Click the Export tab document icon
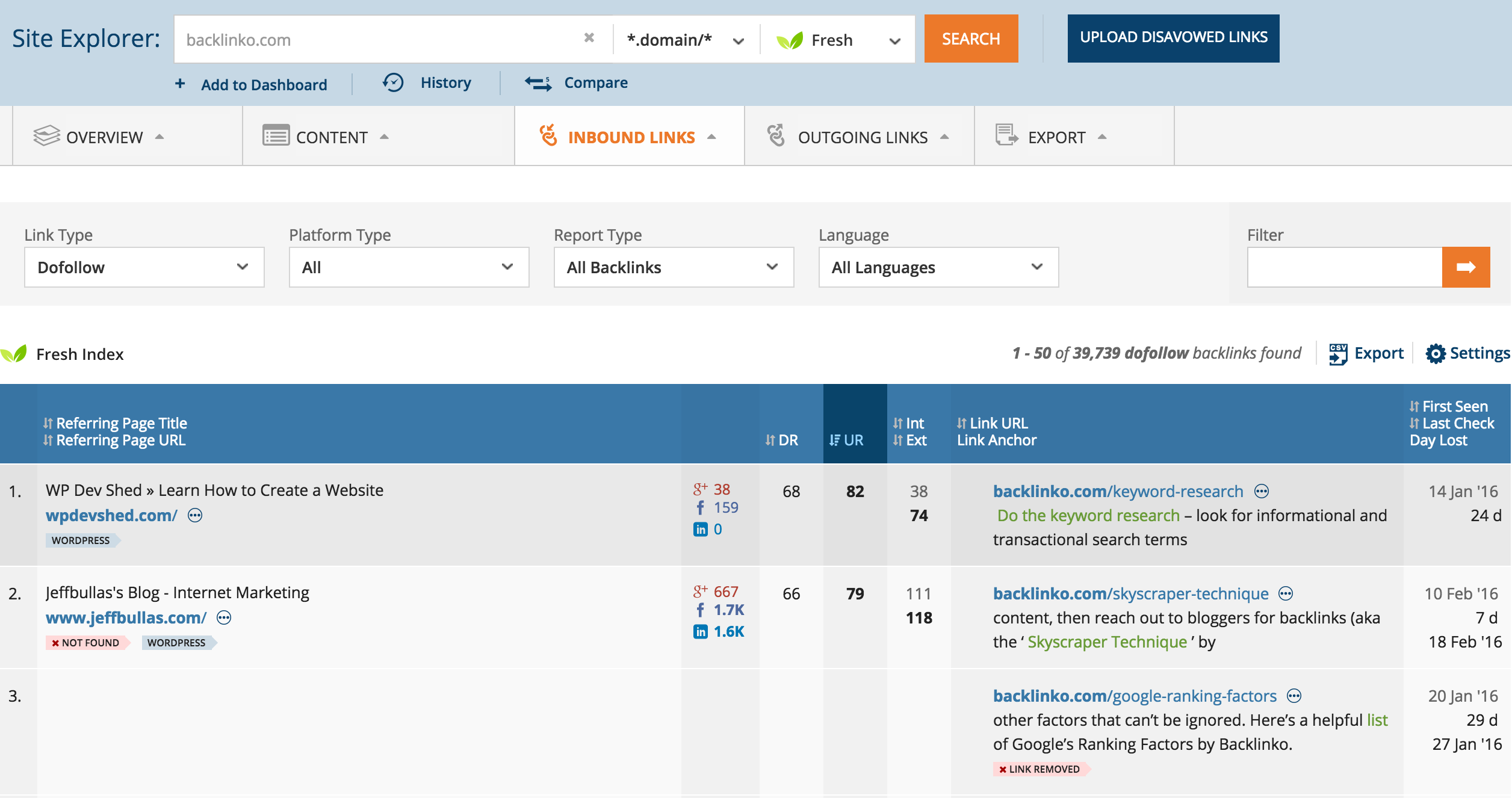The width and height of the screenshot is (1512, 798). [x=1006, y=135]
